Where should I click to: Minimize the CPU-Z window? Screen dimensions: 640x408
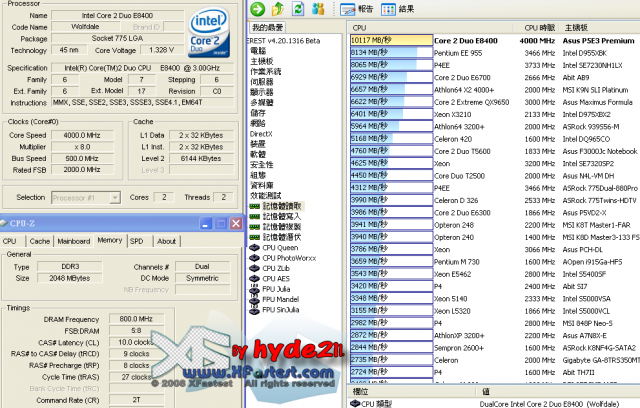(206, 223)
